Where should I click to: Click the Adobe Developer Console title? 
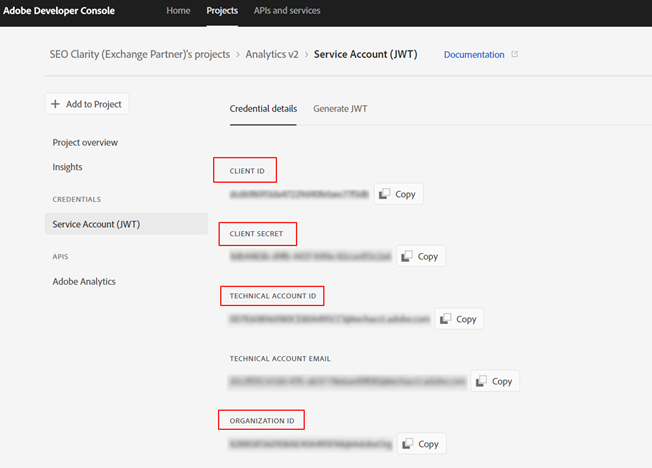(x=59, y=11)
